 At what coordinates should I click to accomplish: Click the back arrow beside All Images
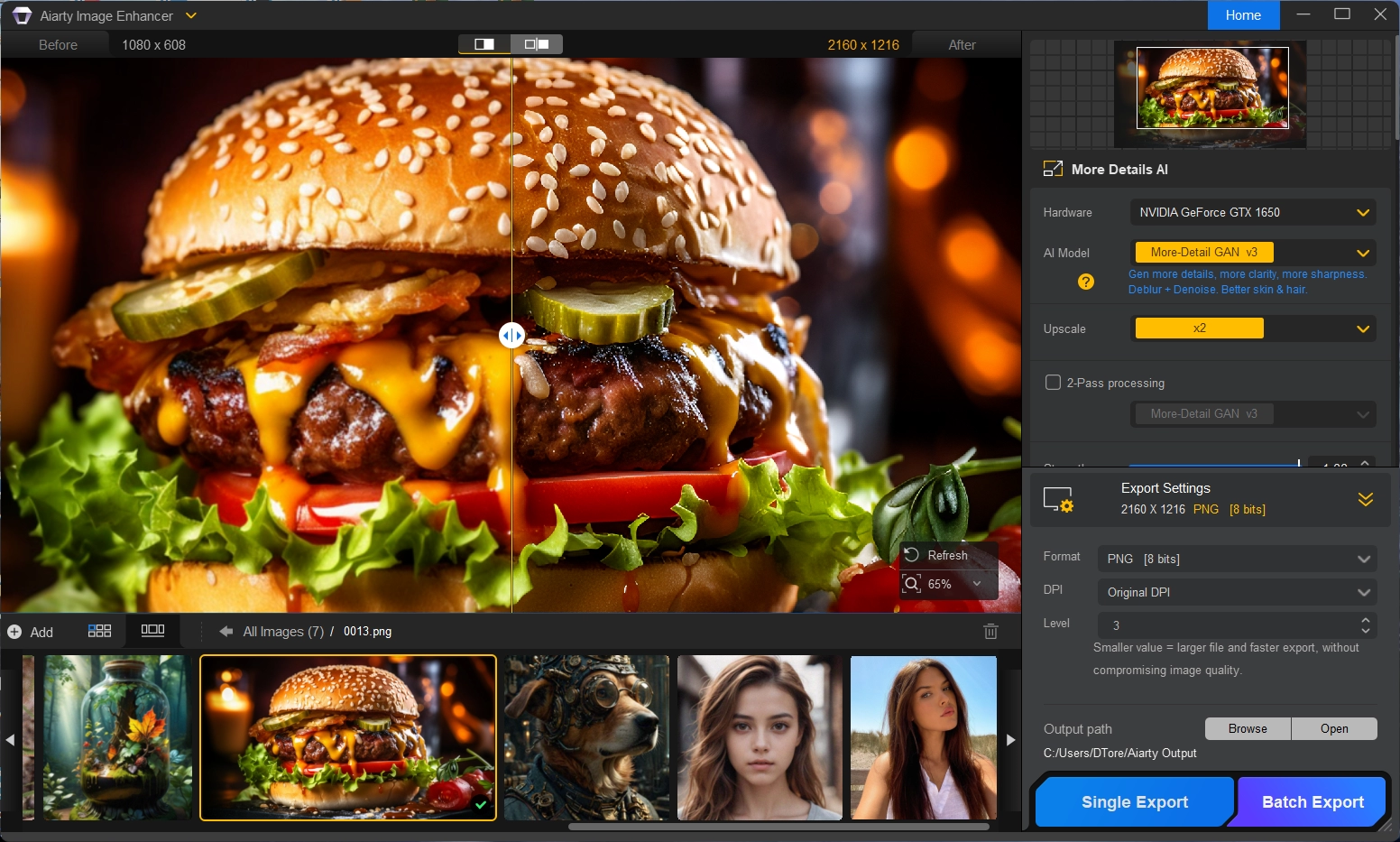(x=226, y=632)
